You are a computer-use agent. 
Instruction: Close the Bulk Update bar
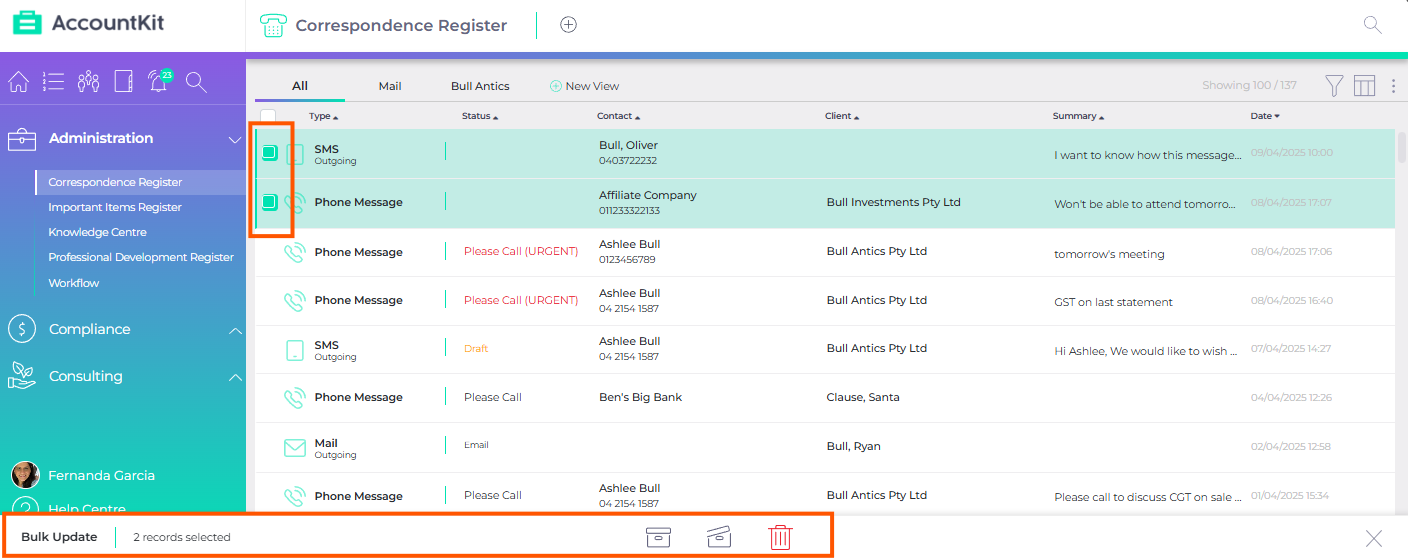pos(1374,538)
